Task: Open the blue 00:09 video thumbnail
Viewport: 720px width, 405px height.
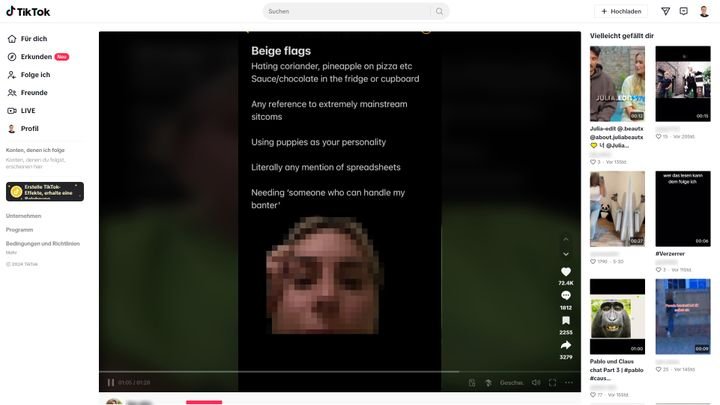Action: (x=683, y=316)
